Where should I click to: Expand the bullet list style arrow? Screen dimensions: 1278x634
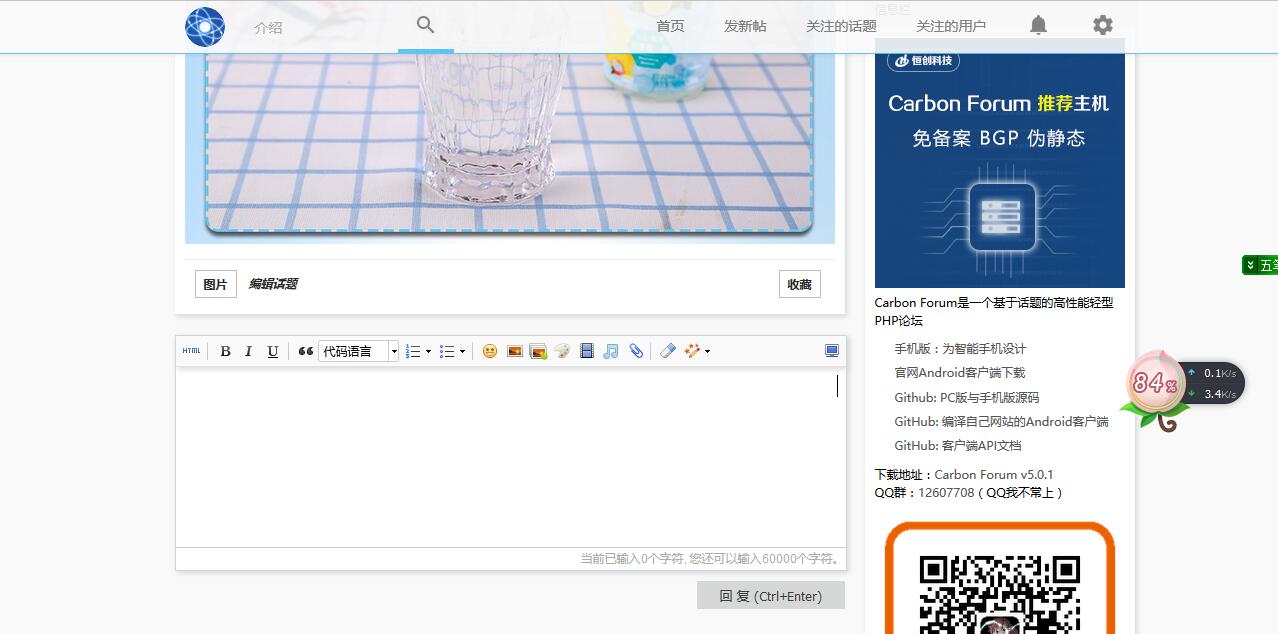[x=462, y=351]
